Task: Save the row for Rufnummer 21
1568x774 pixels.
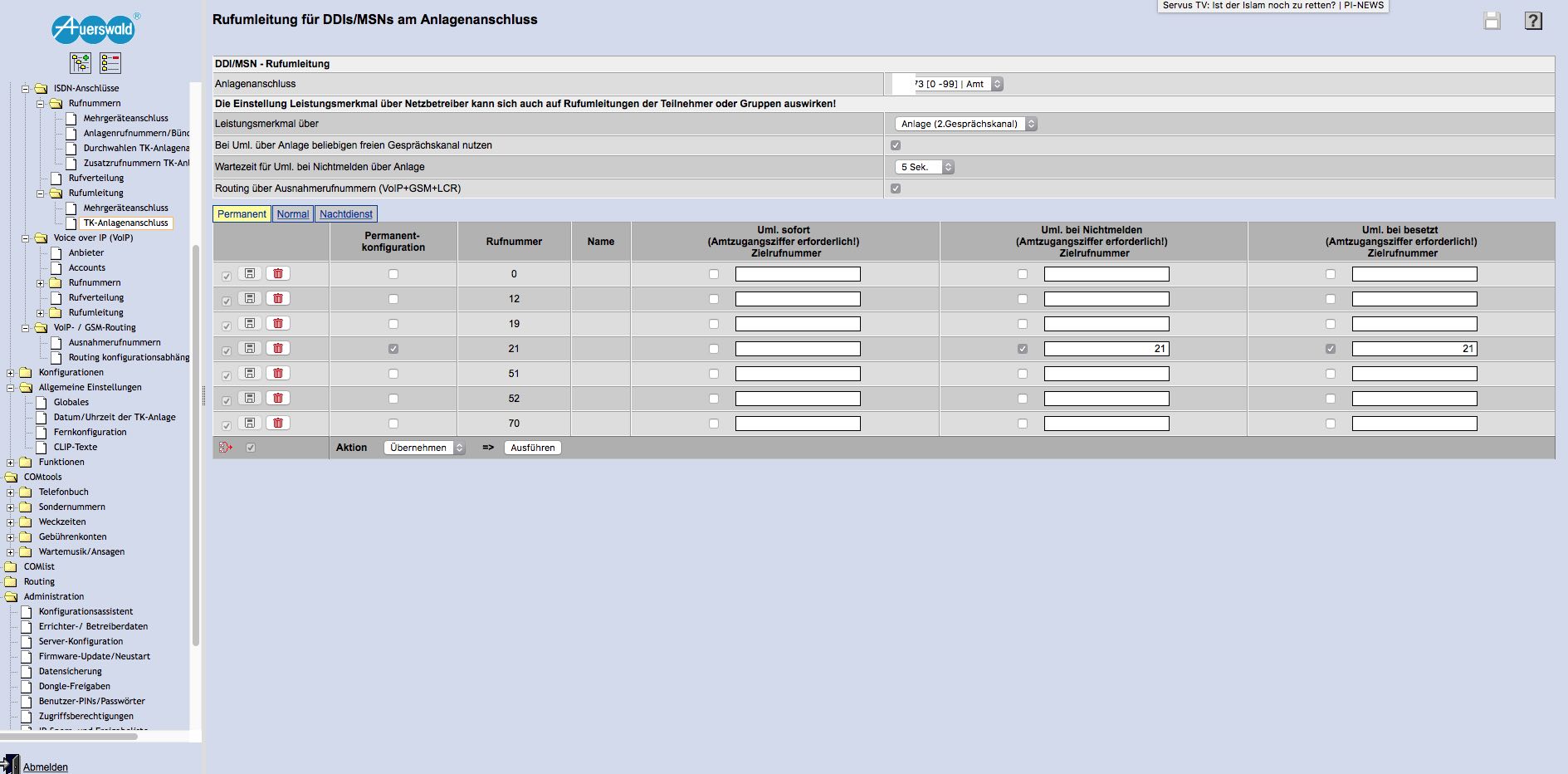Action: (250, 348)
